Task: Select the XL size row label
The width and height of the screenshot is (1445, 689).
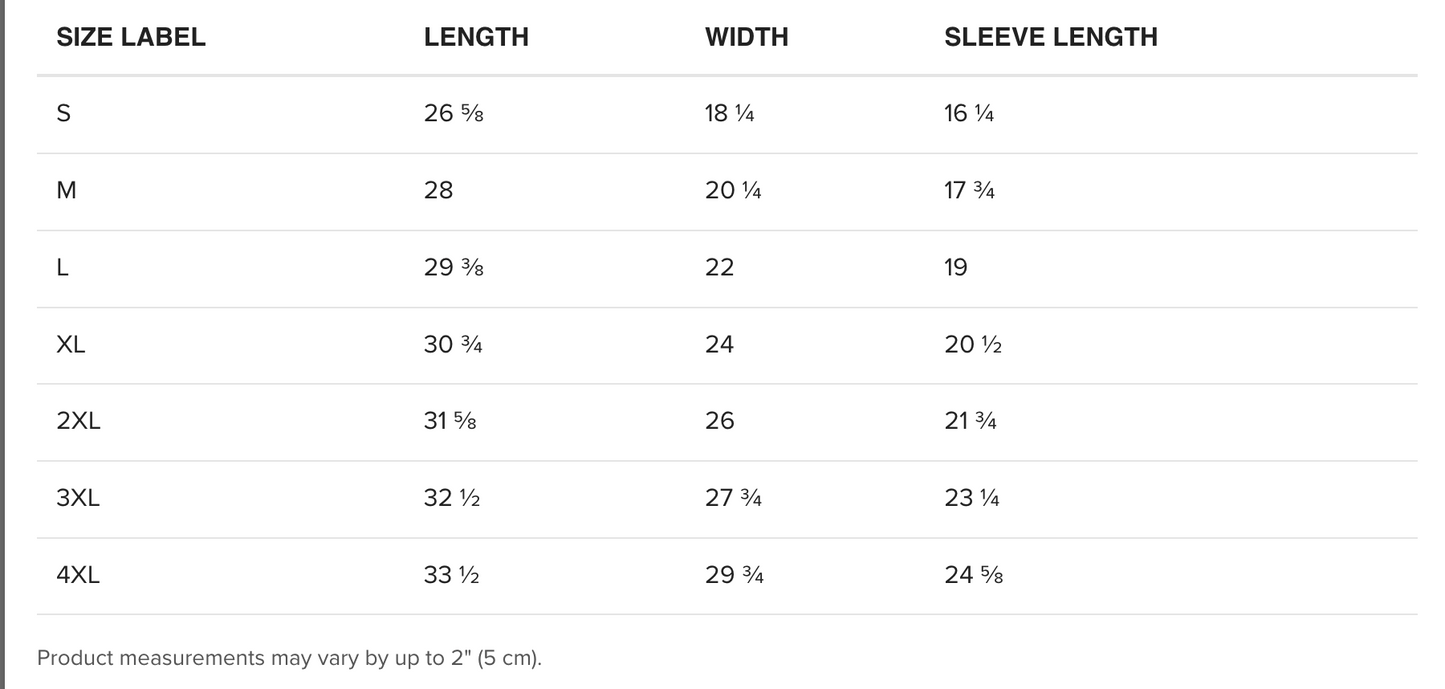Action: coord(71,345)
